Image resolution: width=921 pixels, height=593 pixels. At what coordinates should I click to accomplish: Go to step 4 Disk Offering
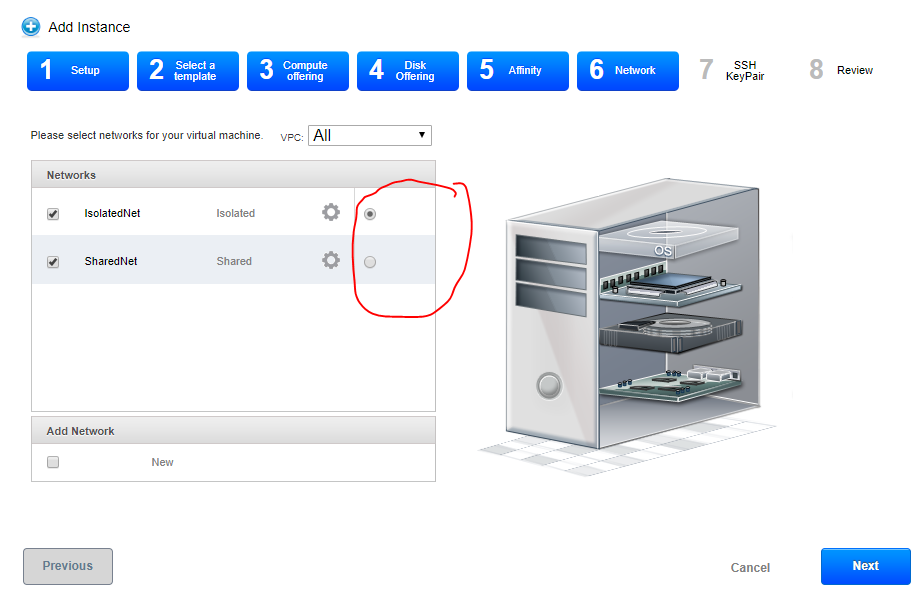click(x=408, y=71)
